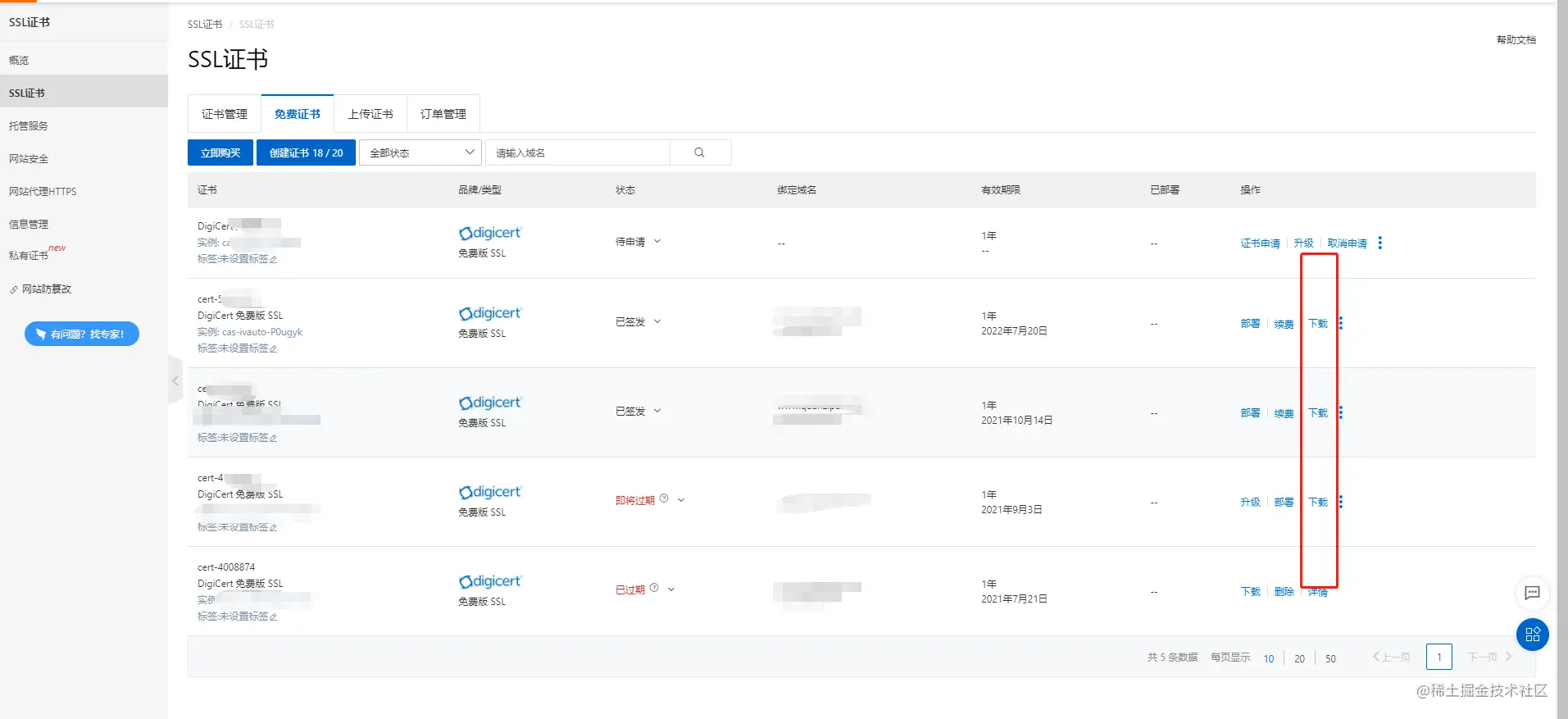Open the blue quick-apps floating button

(1532, 635)
